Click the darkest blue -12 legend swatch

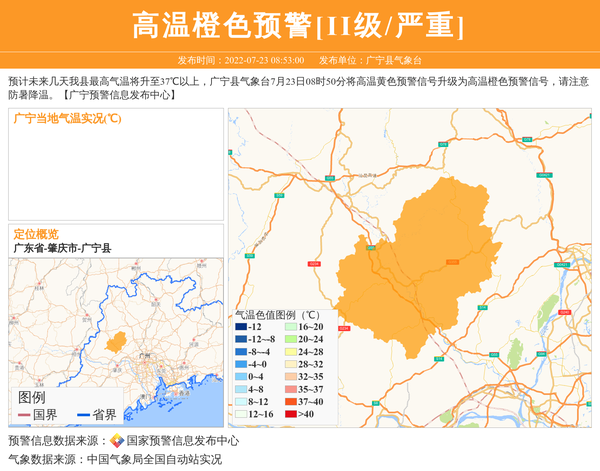coord(241,327)
